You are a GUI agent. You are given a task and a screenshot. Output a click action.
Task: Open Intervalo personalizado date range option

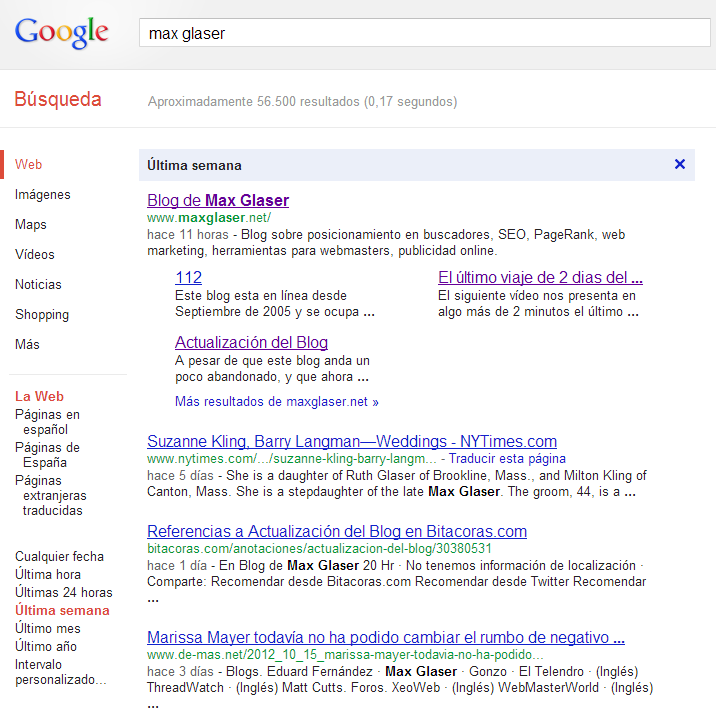pyautogui.click(x=60, y=672)
